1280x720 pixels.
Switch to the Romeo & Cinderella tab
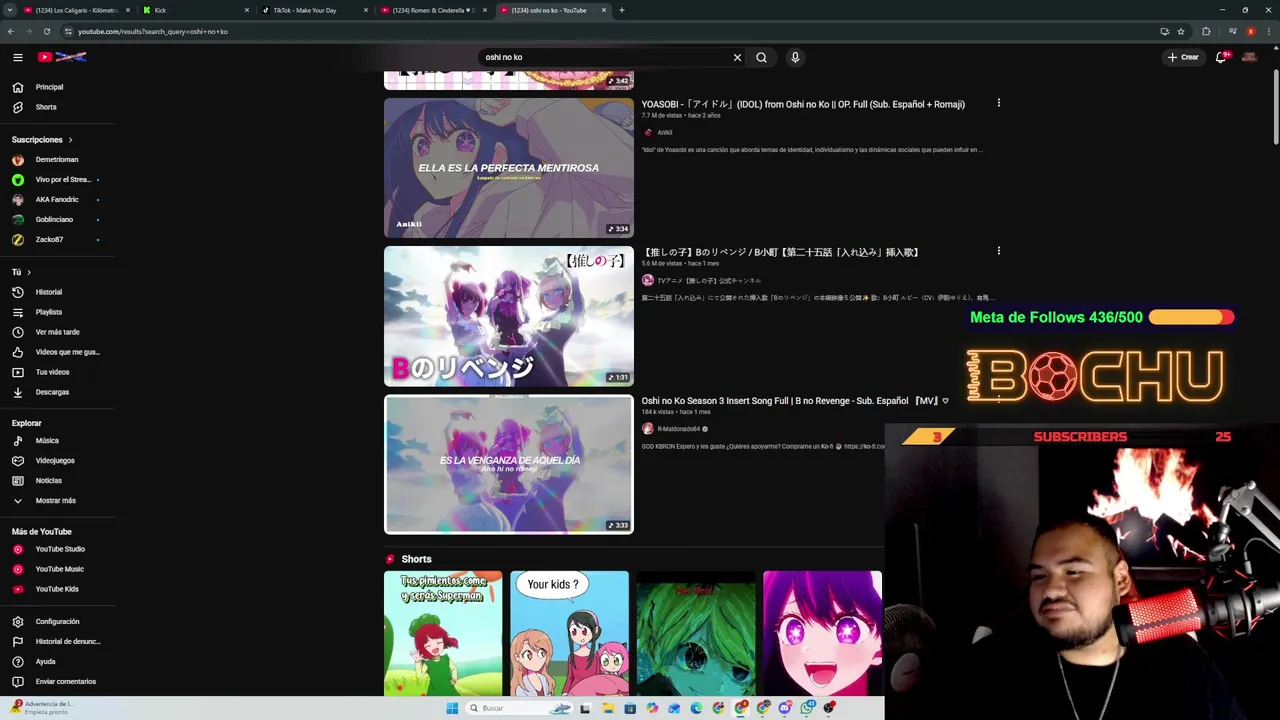[434, 10]
